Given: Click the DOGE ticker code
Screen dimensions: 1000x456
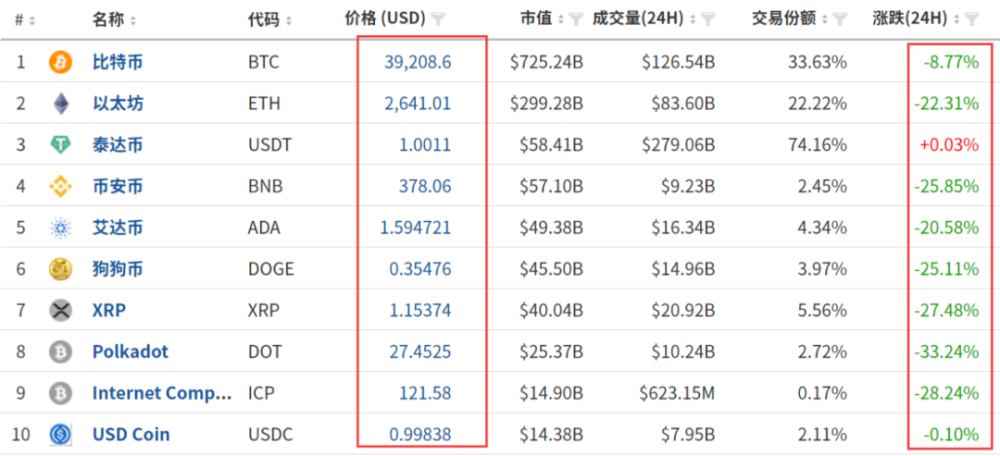Looking at the screenshot, I should click(271, 269).
